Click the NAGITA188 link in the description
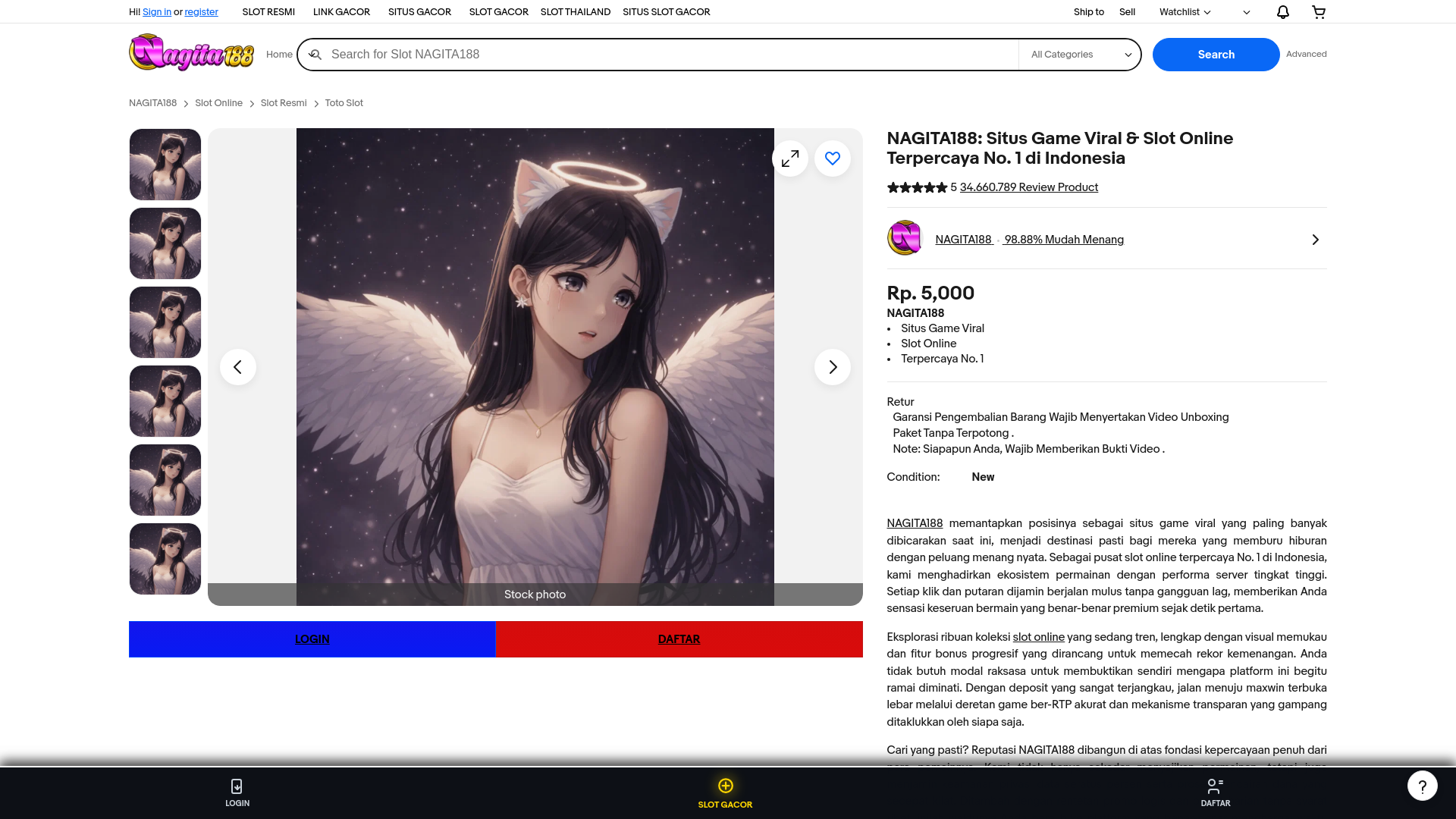Viewport: 1456px width, 819px height. tap(915, 523)
